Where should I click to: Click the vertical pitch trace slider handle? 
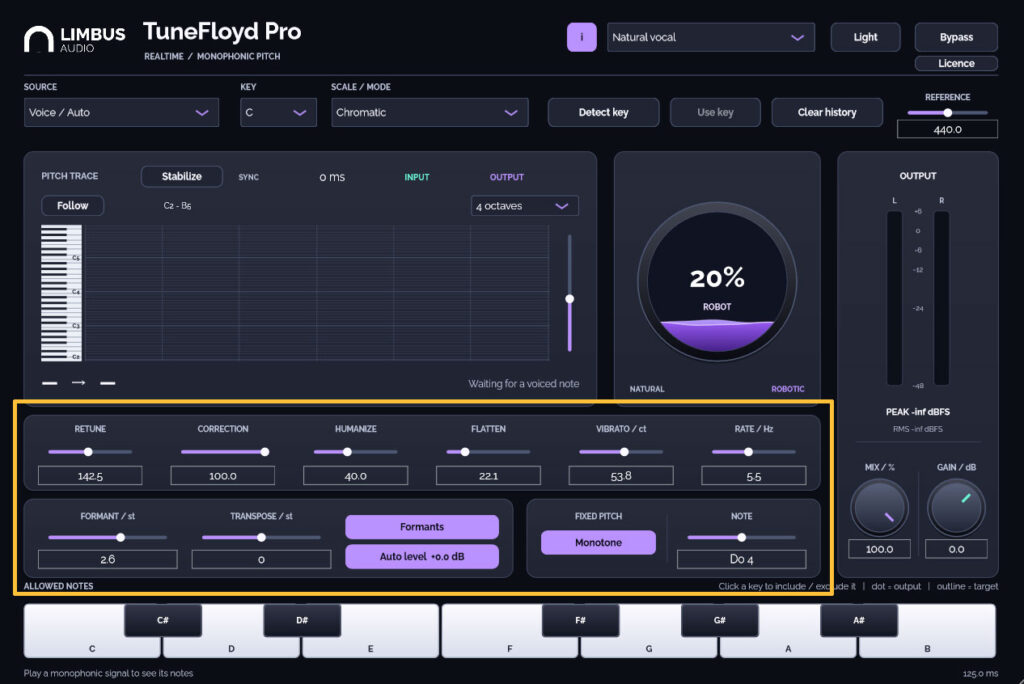[569, 299]
